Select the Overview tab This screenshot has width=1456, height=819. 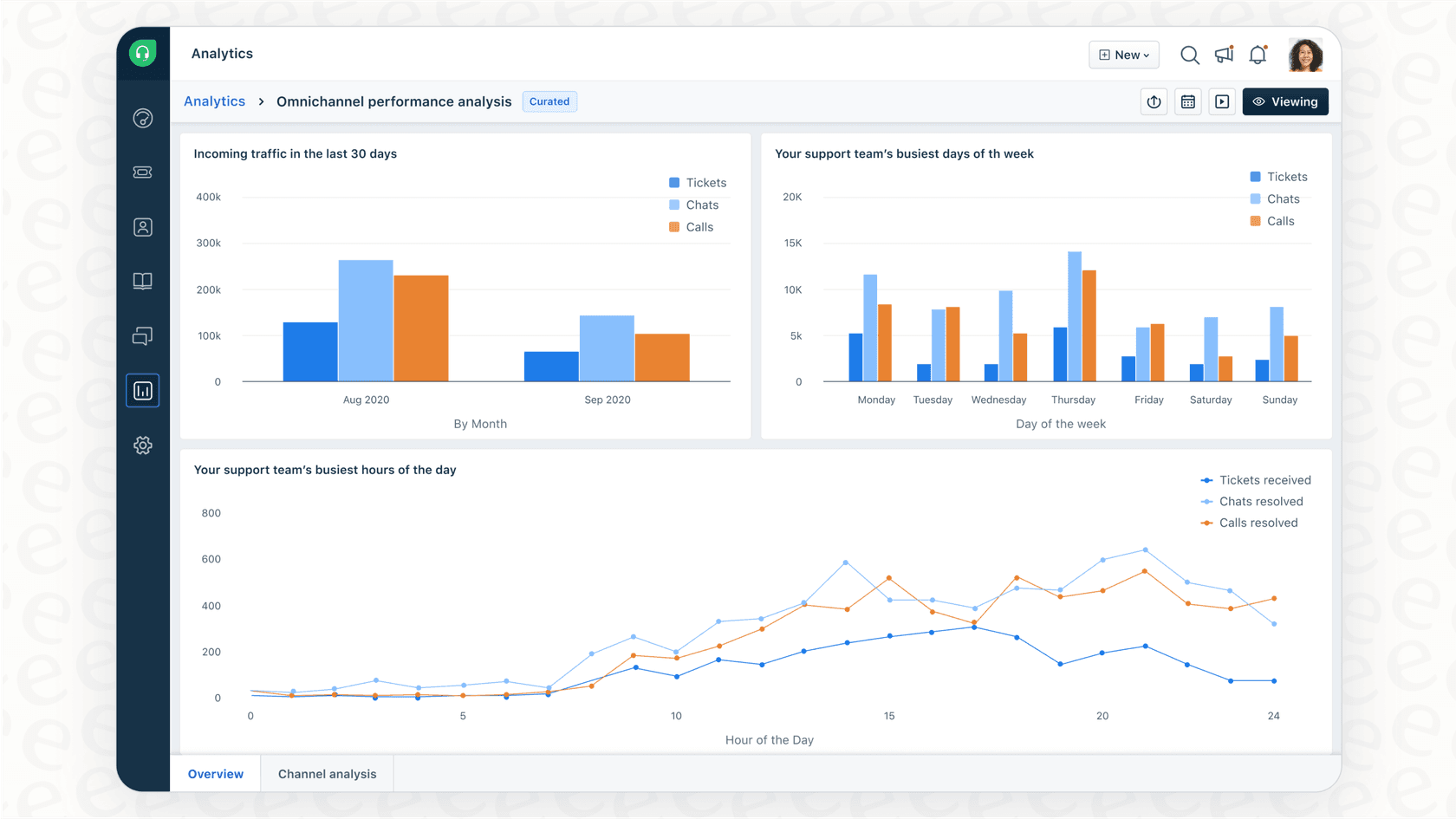click(214, 773)
